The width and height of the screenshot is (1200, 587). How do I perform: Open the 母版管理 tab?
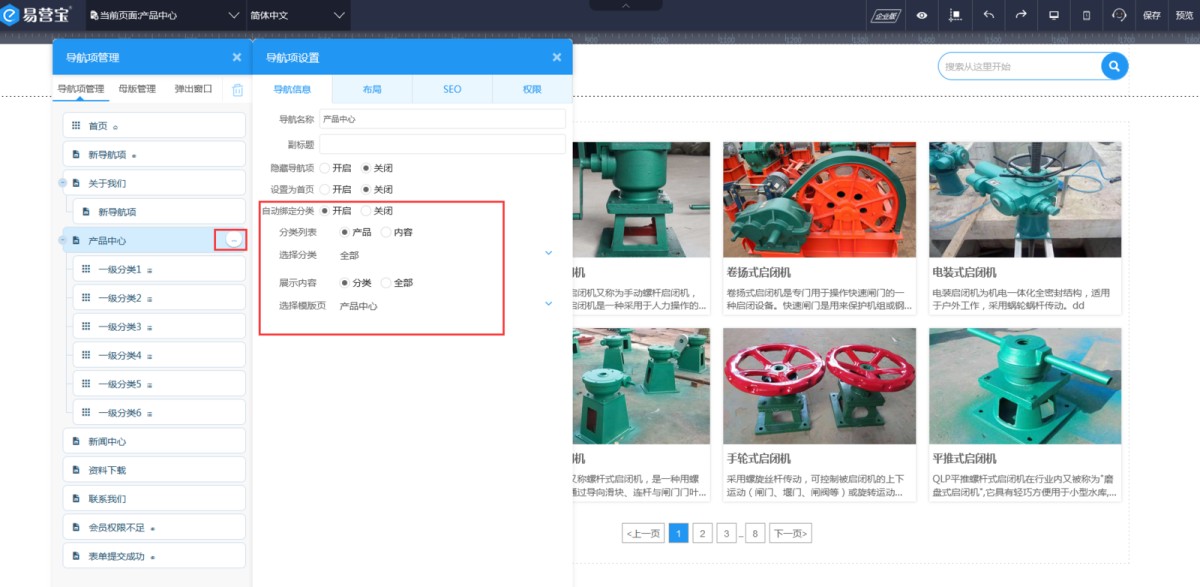137,89
